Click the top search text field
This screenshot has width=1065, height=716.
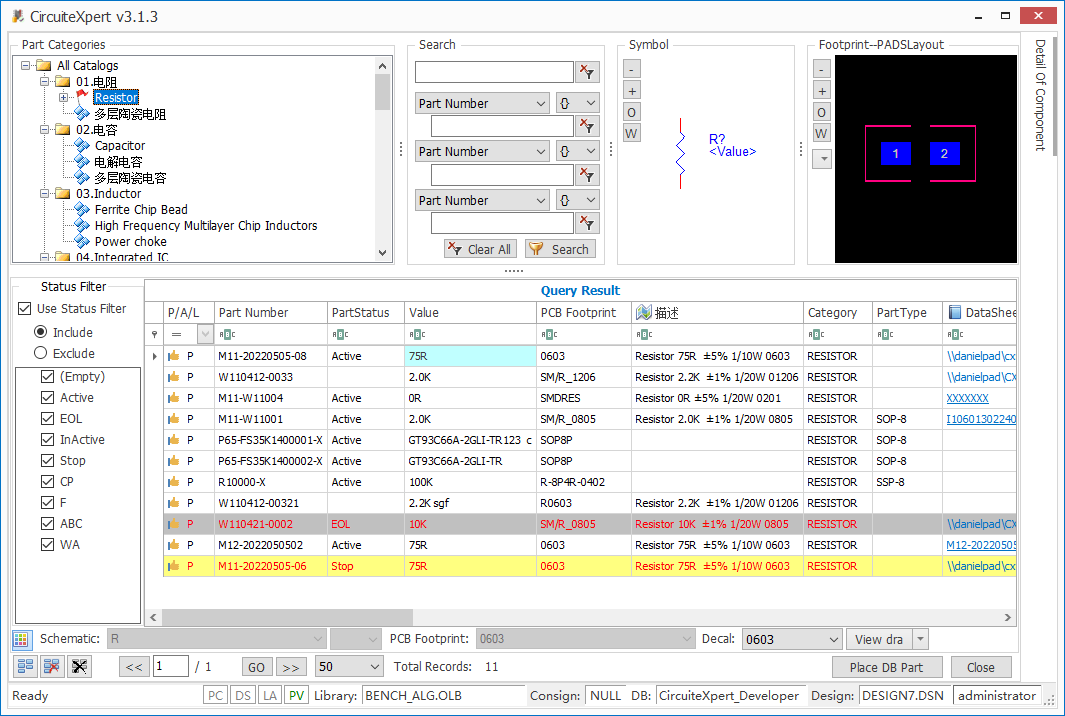(494, 72)
